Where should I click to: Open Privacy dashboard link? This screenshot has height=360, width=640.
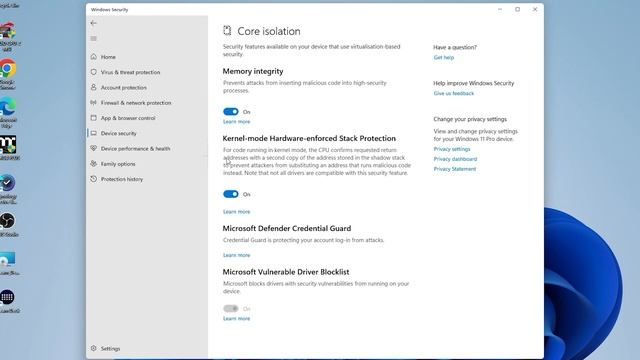pos(455,159)
